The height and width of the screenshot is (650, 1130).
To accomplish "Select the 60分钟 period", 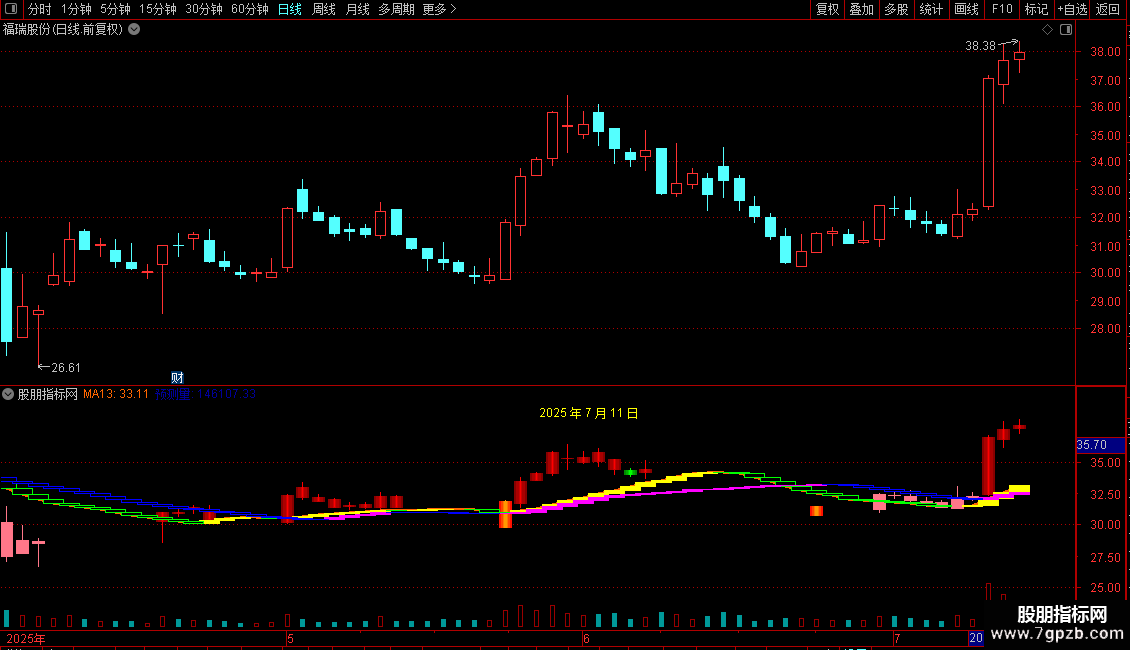I will click(x=250, y=9).
